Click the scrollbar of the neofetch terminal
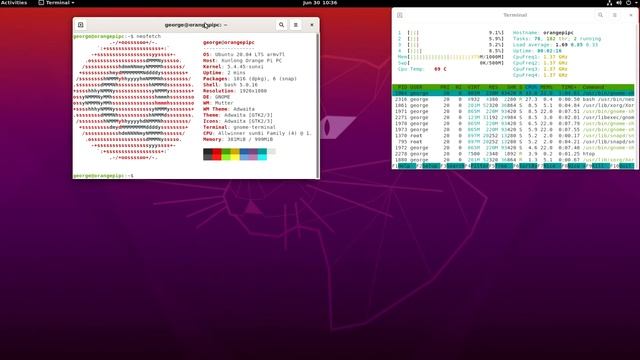 (x=318, y=105)
